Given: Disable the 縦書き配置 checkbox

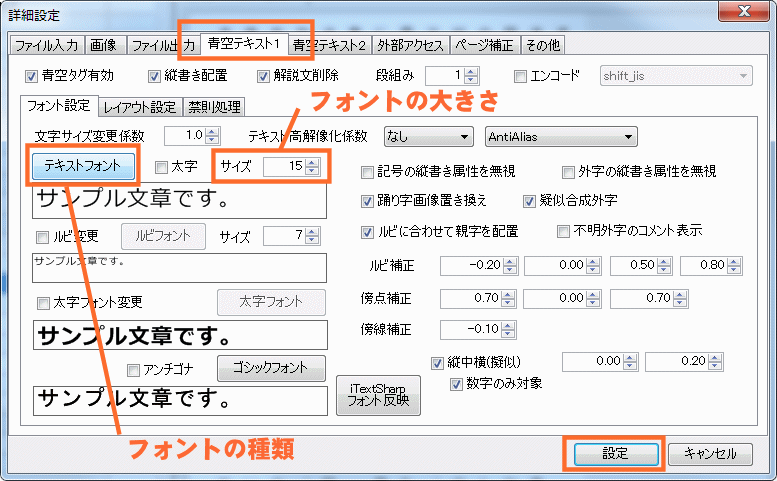Looking at the screenshot, I should tap(154, 75).
